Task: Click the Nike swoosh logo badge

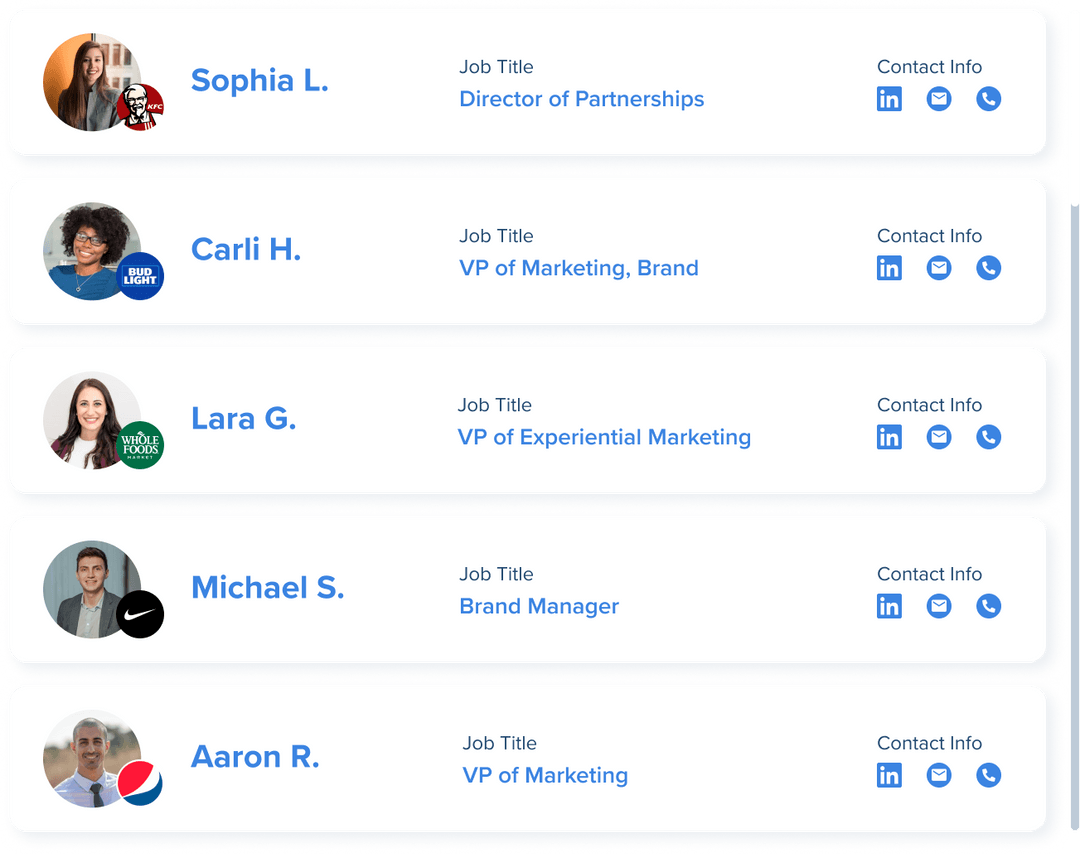Action: point(140,614)
